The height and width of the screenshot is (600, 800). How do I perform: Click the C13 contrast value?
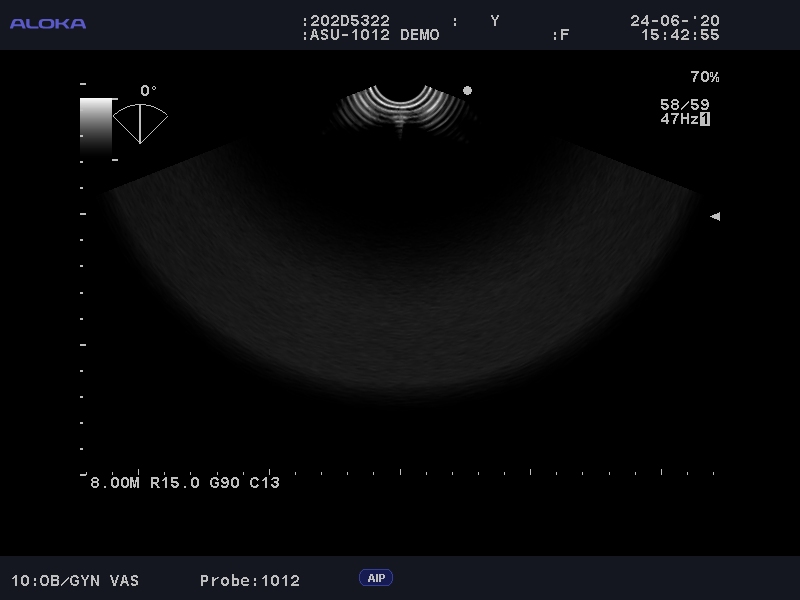point(265,483)
